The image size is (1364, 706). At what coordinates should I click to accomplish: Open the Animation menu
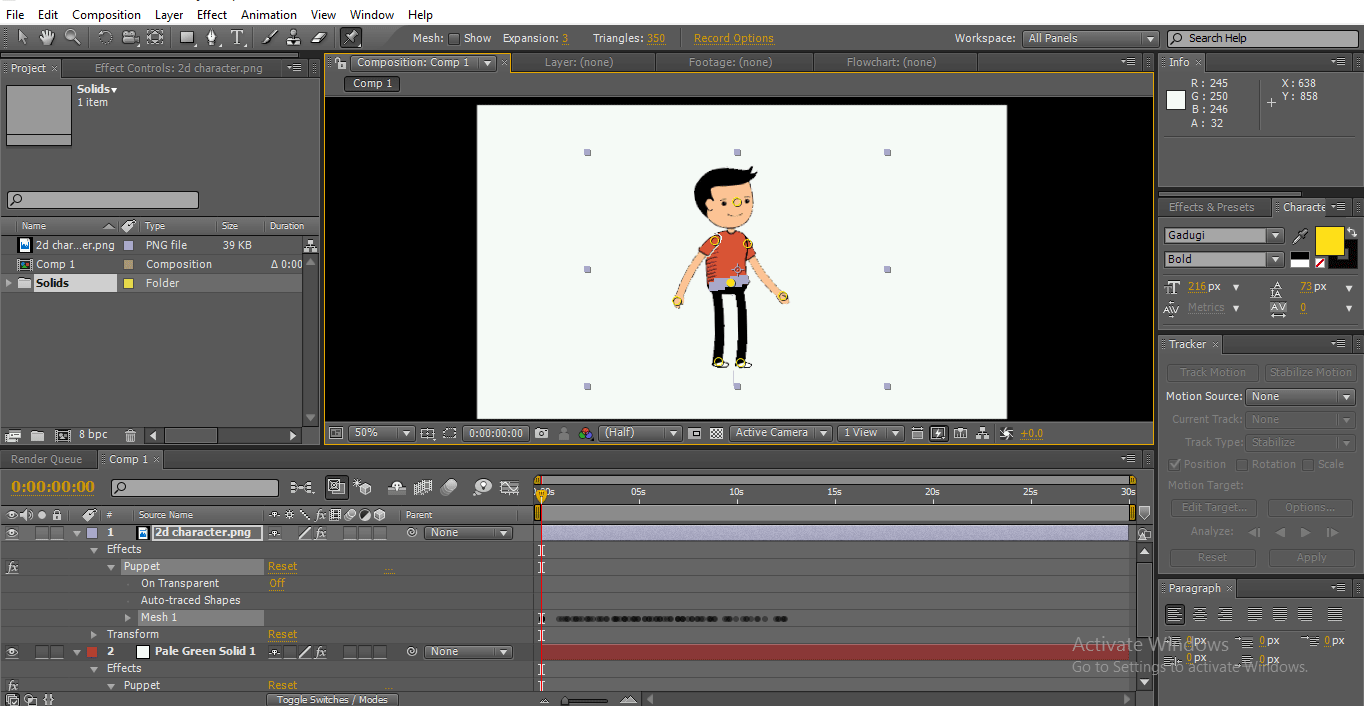point(268,14)
